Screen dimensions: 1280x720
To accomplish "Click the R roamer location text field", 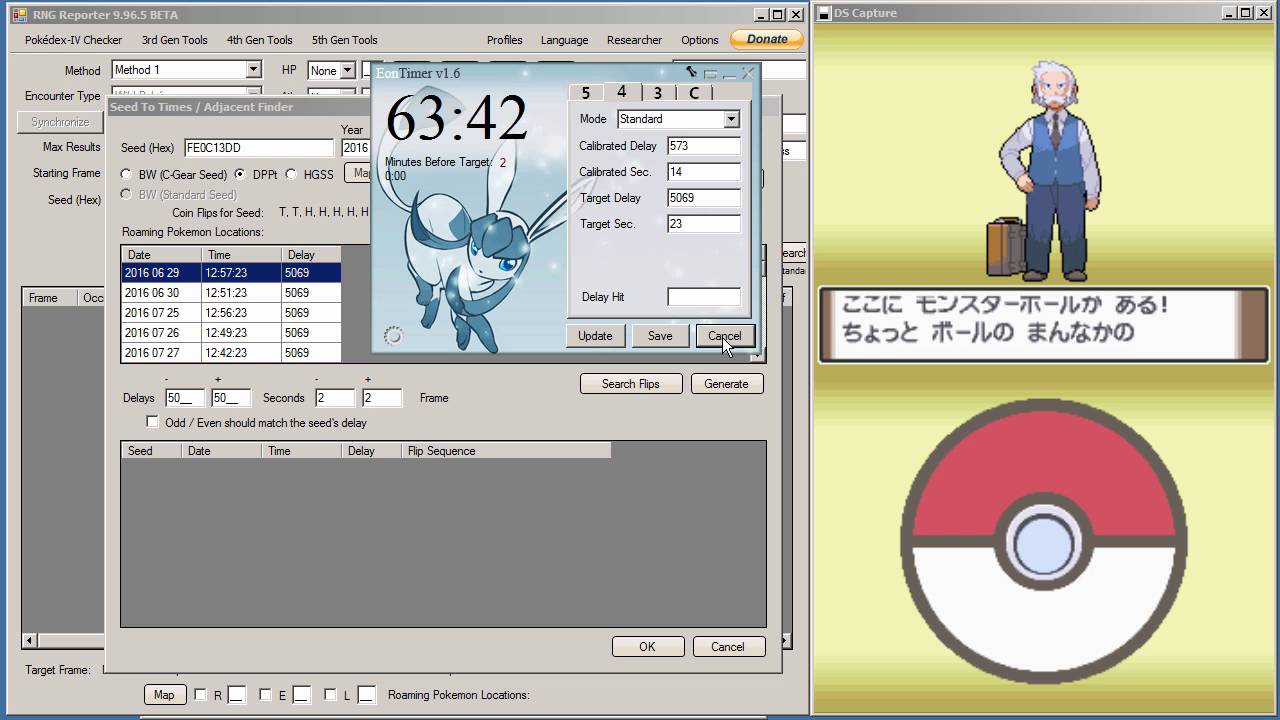I will [x=236, y=695].
